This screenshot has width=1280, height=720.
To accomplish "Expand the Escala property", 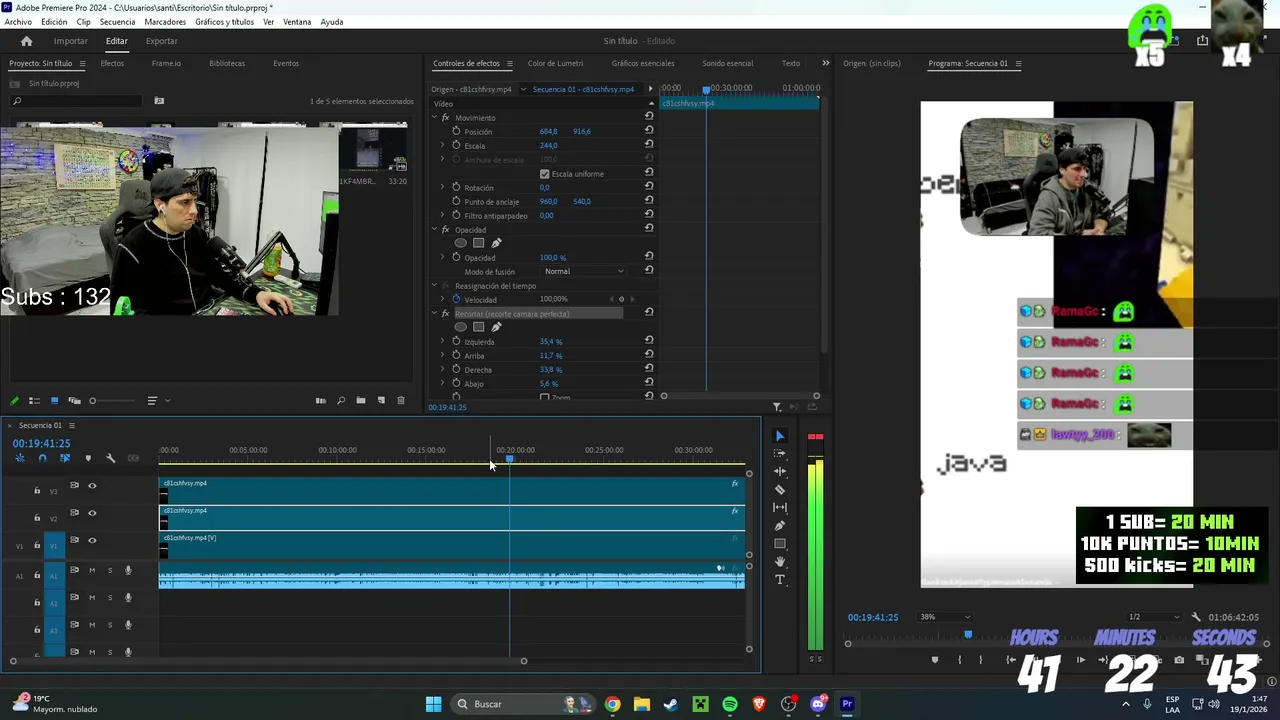I will pos(442,146).
